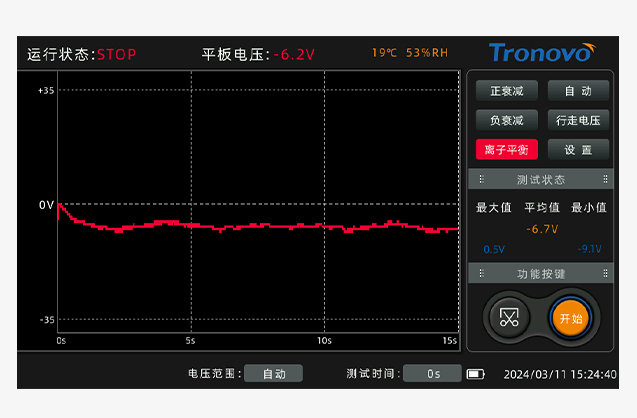Screen dimensions: 637x418
Task: Click the scissors cut icon button
Action: tap(509, 318)
